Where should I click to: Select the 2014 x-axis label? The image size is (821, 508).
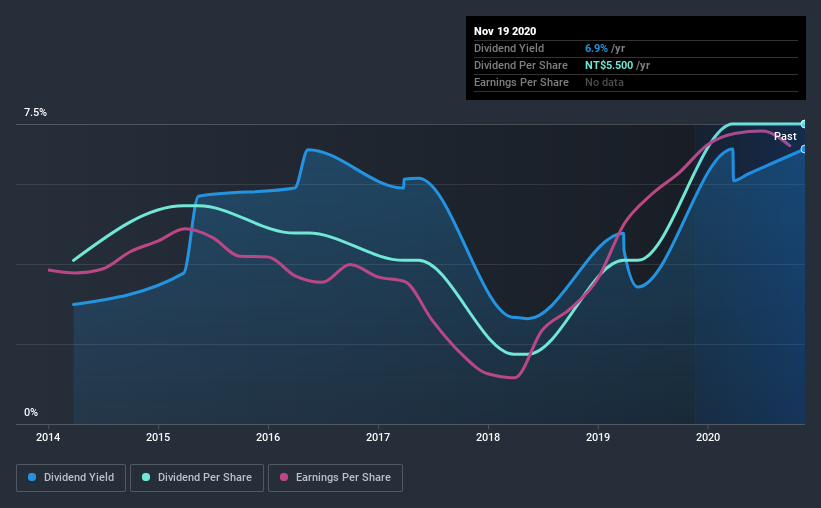[x=48, y=437]
